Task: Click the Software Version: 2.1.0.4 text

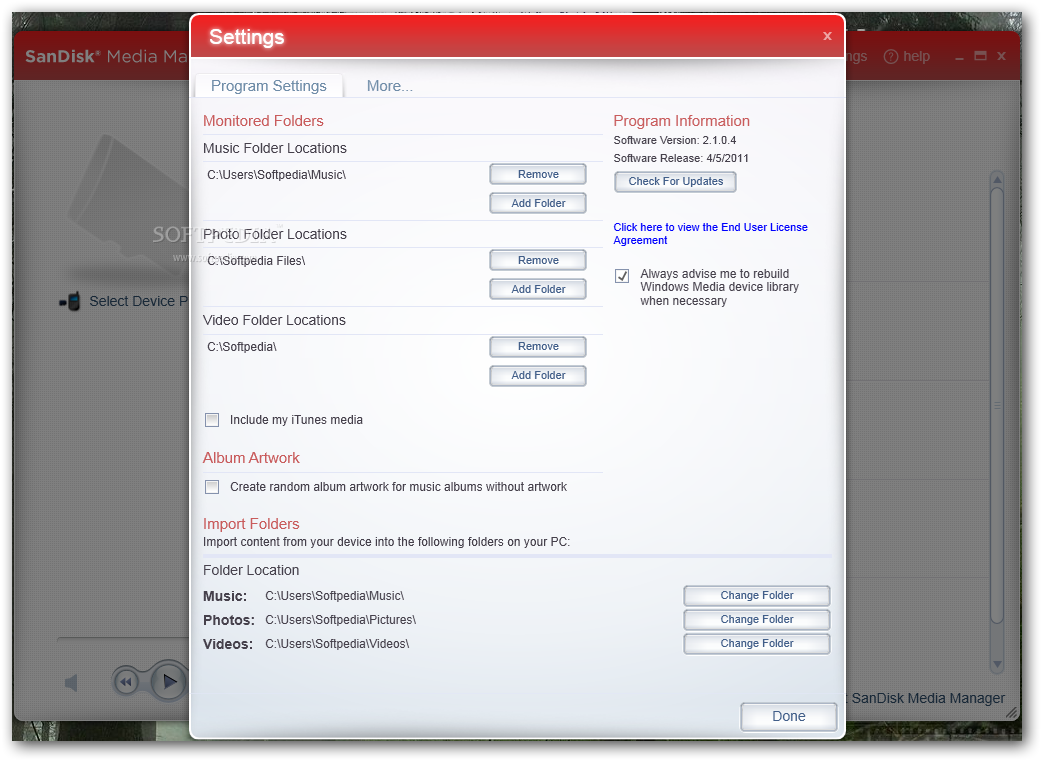Action: pos(675,140)
